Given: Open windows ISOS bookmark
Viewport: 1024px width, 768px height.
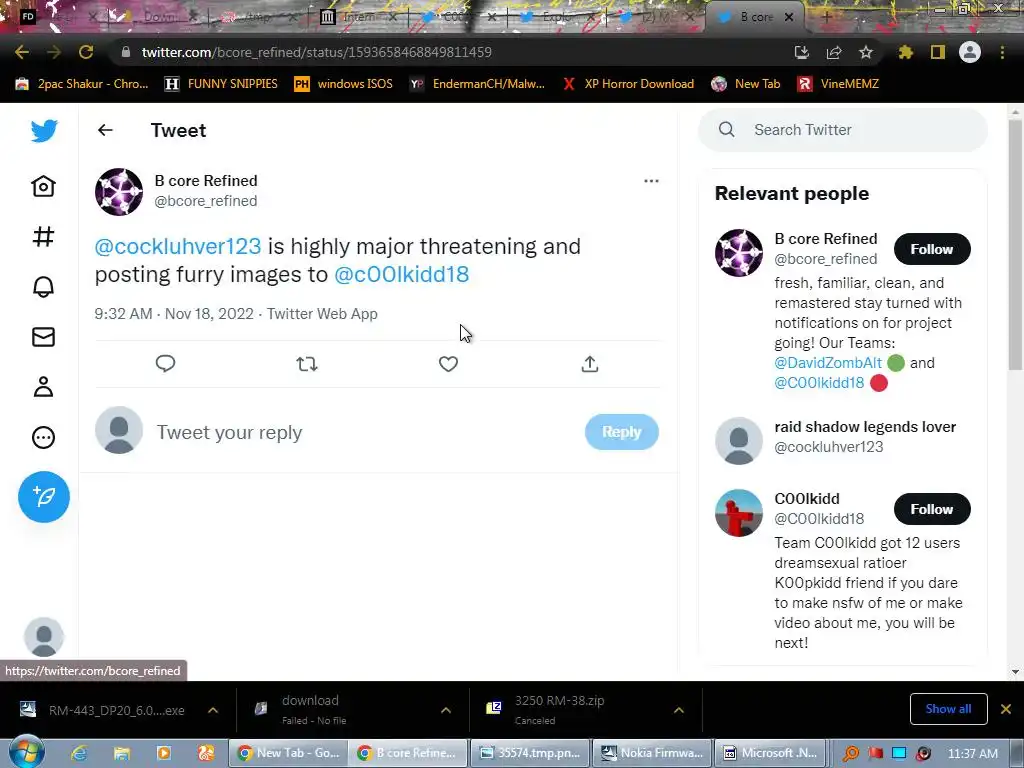Looking at the screenshot, I should (x=344, y=84).
